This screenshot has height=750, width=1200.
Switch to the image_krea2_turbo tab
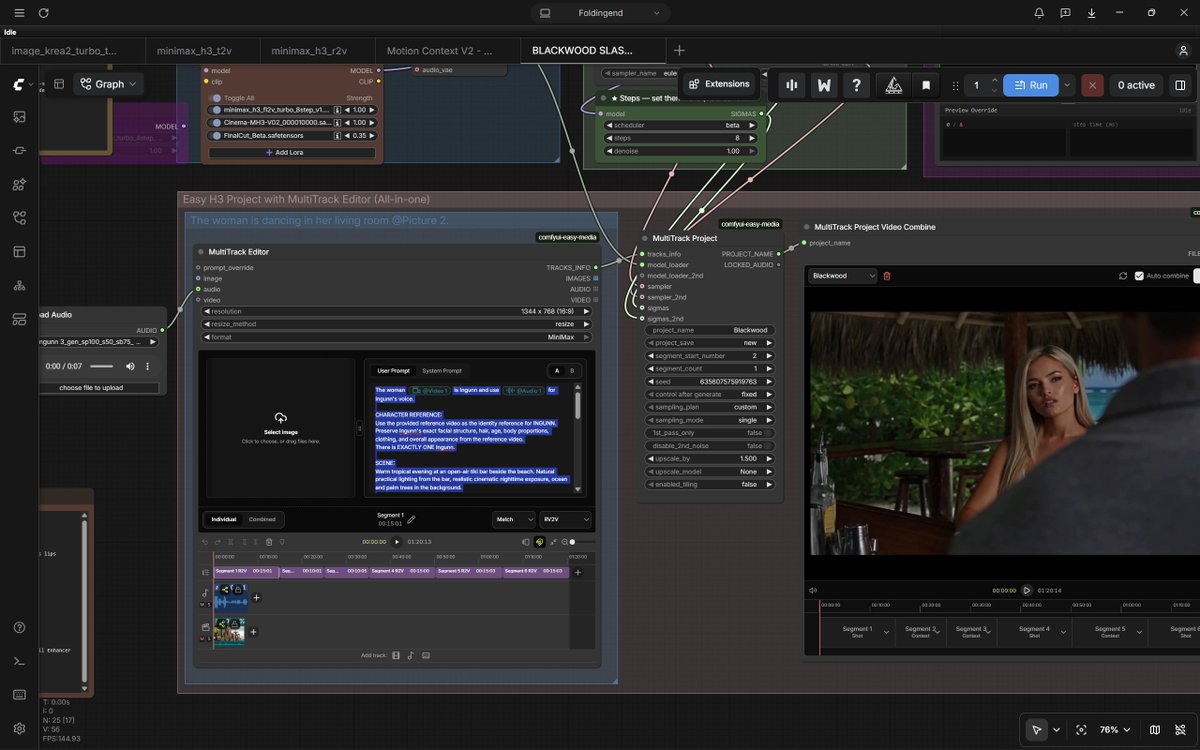click(x=64, y=50)
